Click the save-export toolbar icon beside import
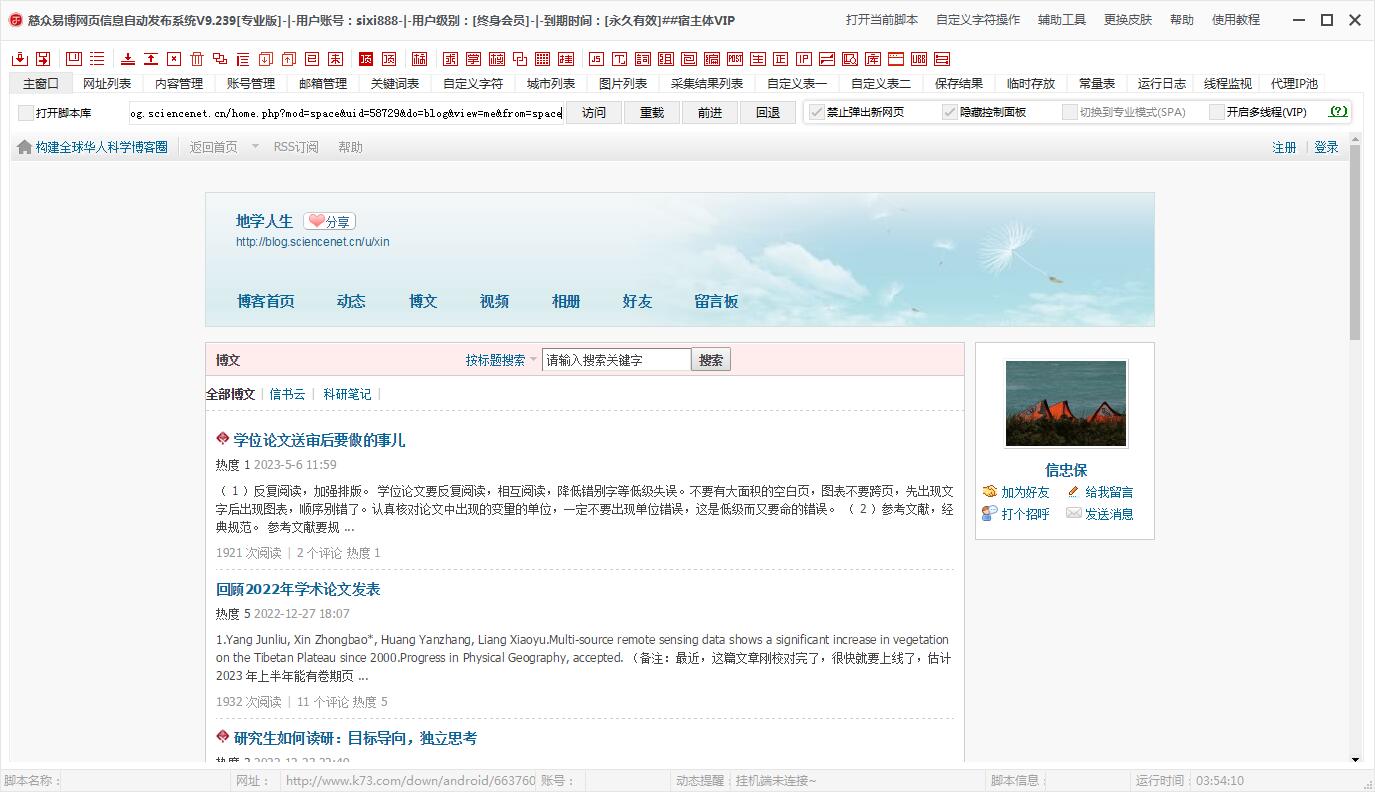1375x792 pixels. 43,59
